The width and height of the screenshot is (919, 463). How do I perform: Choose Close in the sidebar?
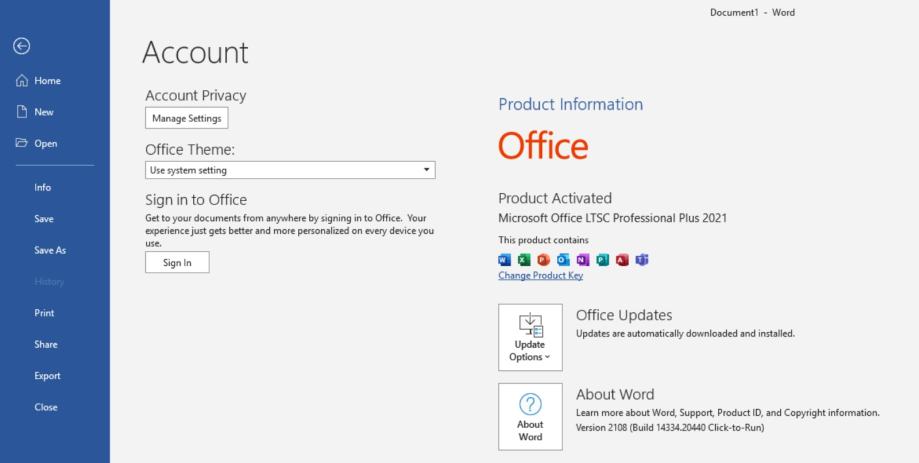46,407
